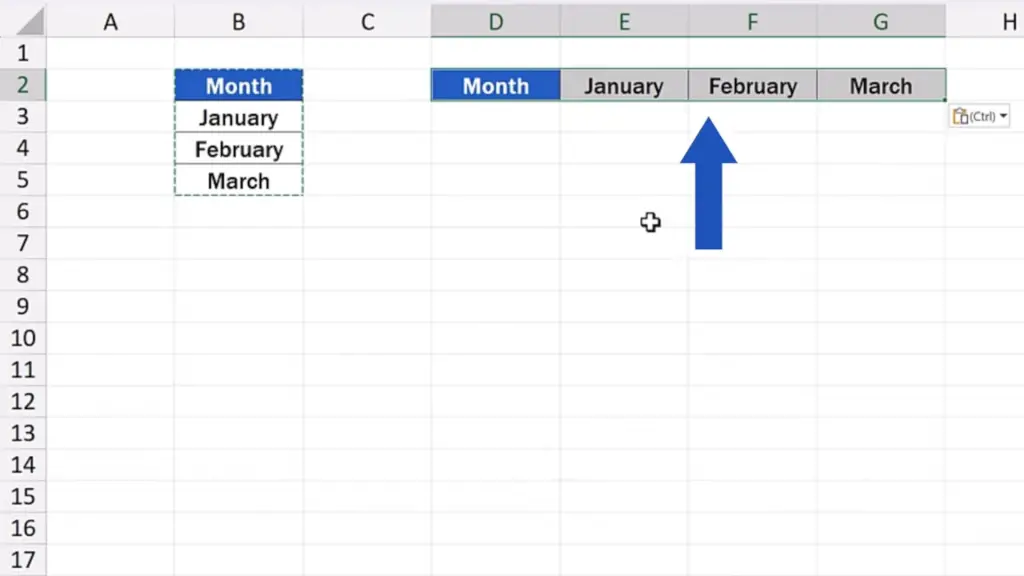Screen dimensions: 1024x576
Task: Select the transposed March cell in column G
Action: [x=881, y=86]
